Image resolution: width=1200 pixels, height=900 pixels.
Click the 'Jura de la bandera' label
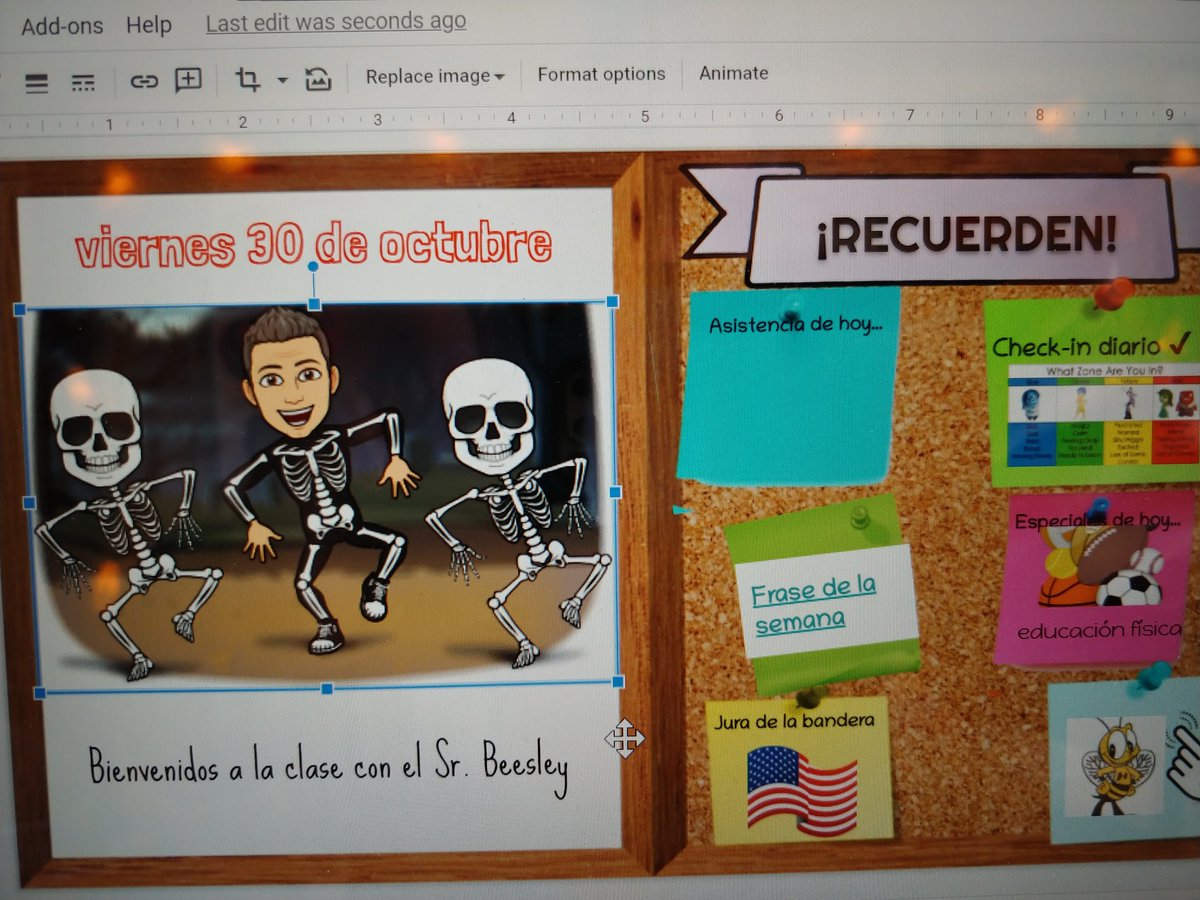click(x=795, y=720)
